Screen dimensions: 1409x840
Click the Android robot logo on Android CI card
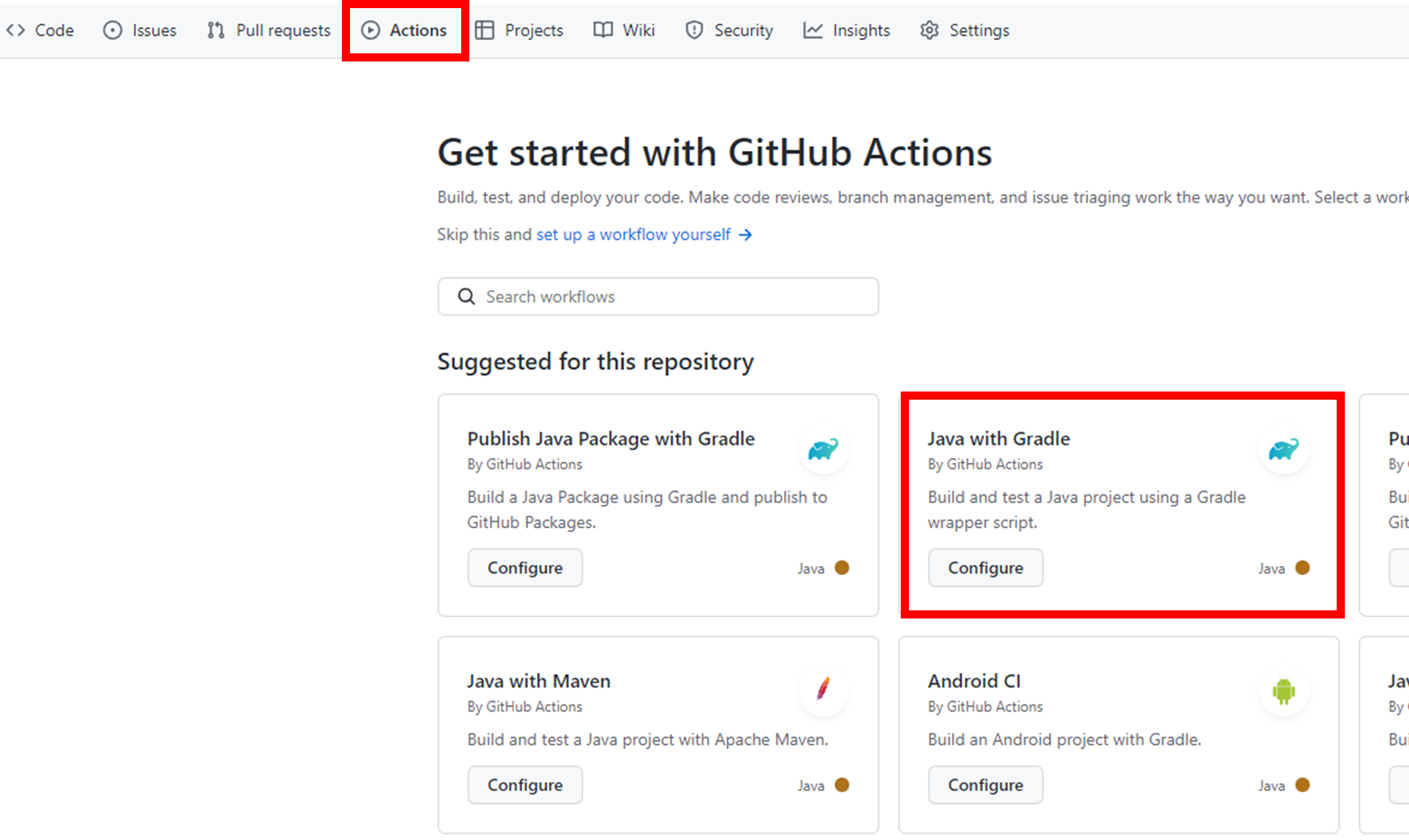tap(1283, 691)
